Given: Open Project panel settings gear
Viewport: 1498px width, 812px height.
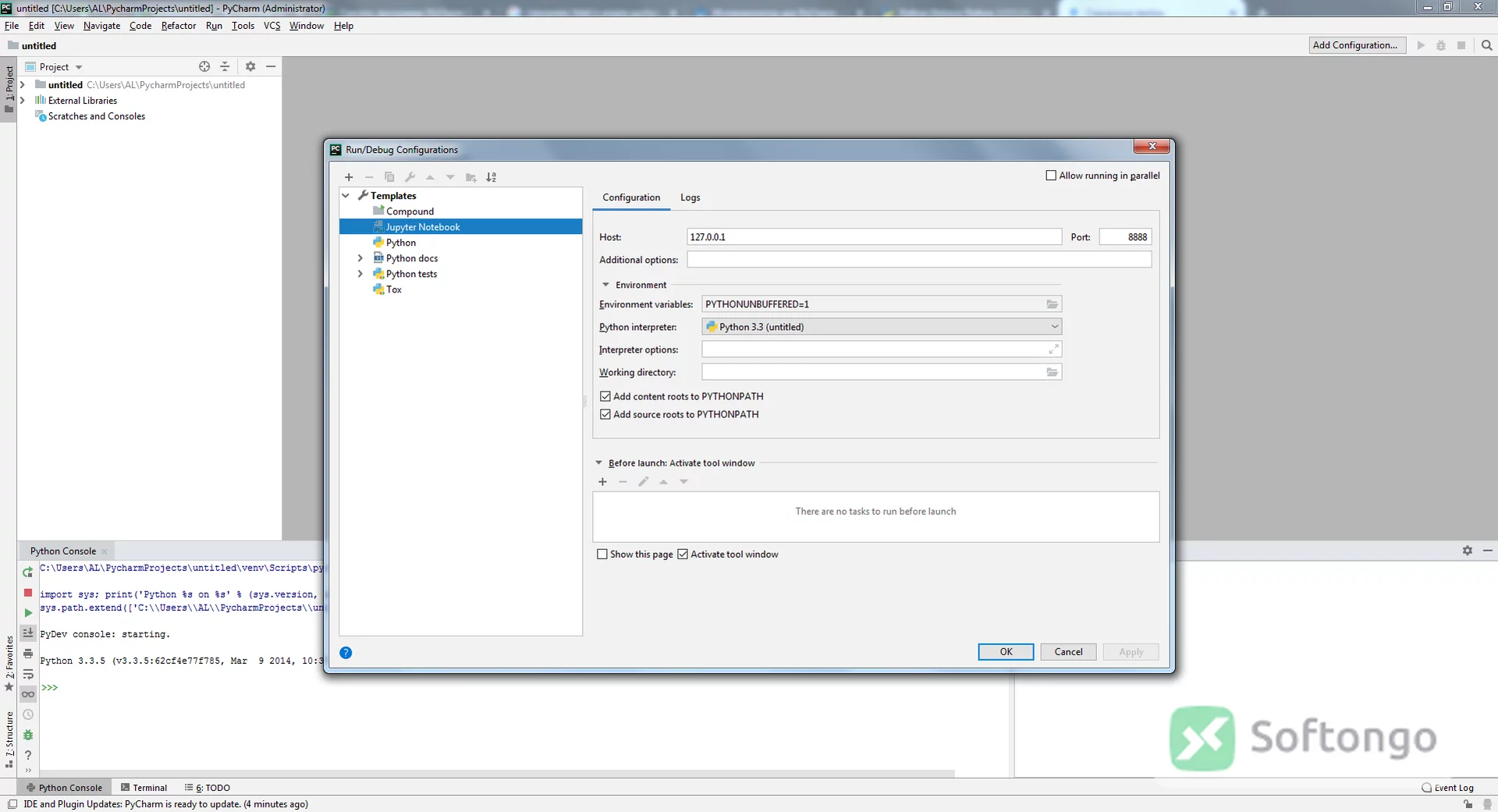Looking at the screenshot, I should [250, 66].
